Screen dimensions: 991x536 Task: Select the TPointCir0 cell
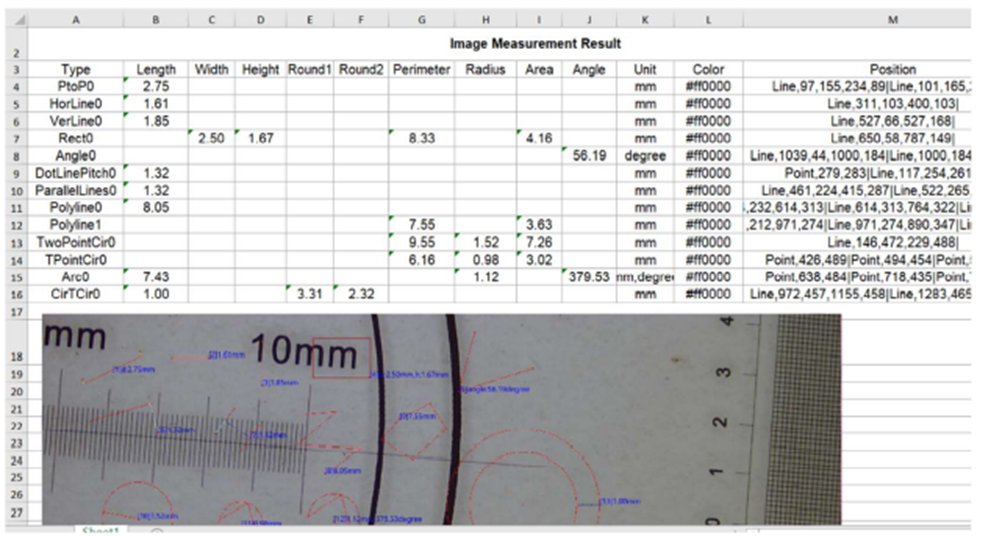tap(76, 260)
